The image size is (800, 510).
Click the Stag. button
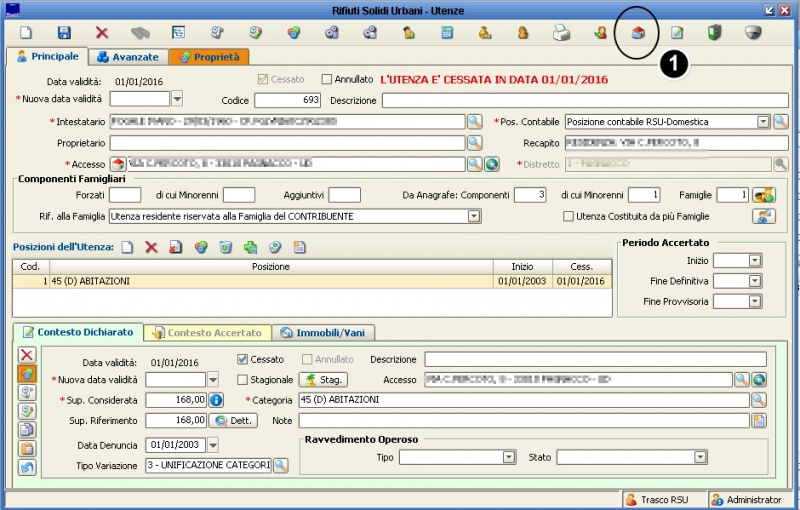coord(323,380)
